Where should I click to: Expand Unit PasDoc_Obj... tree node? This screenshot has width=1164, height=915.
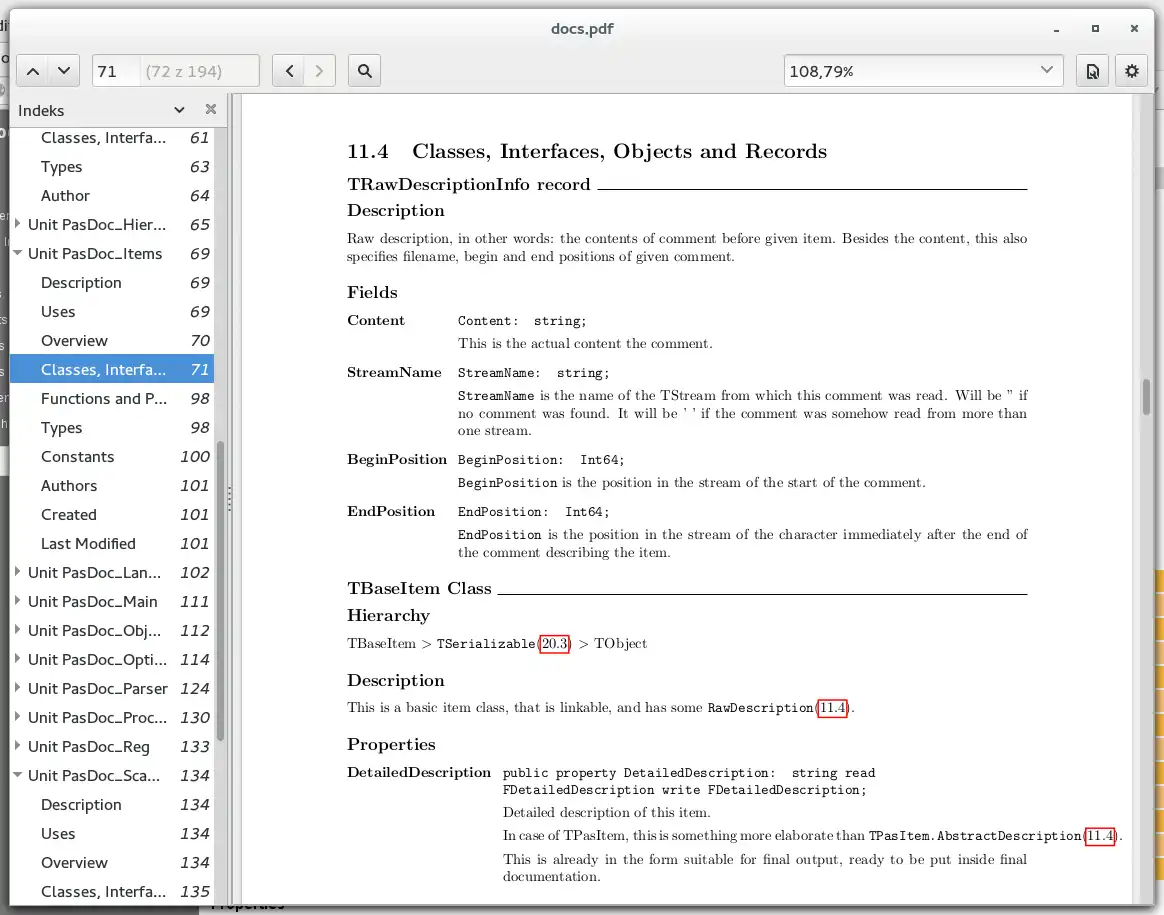point(17,629)
